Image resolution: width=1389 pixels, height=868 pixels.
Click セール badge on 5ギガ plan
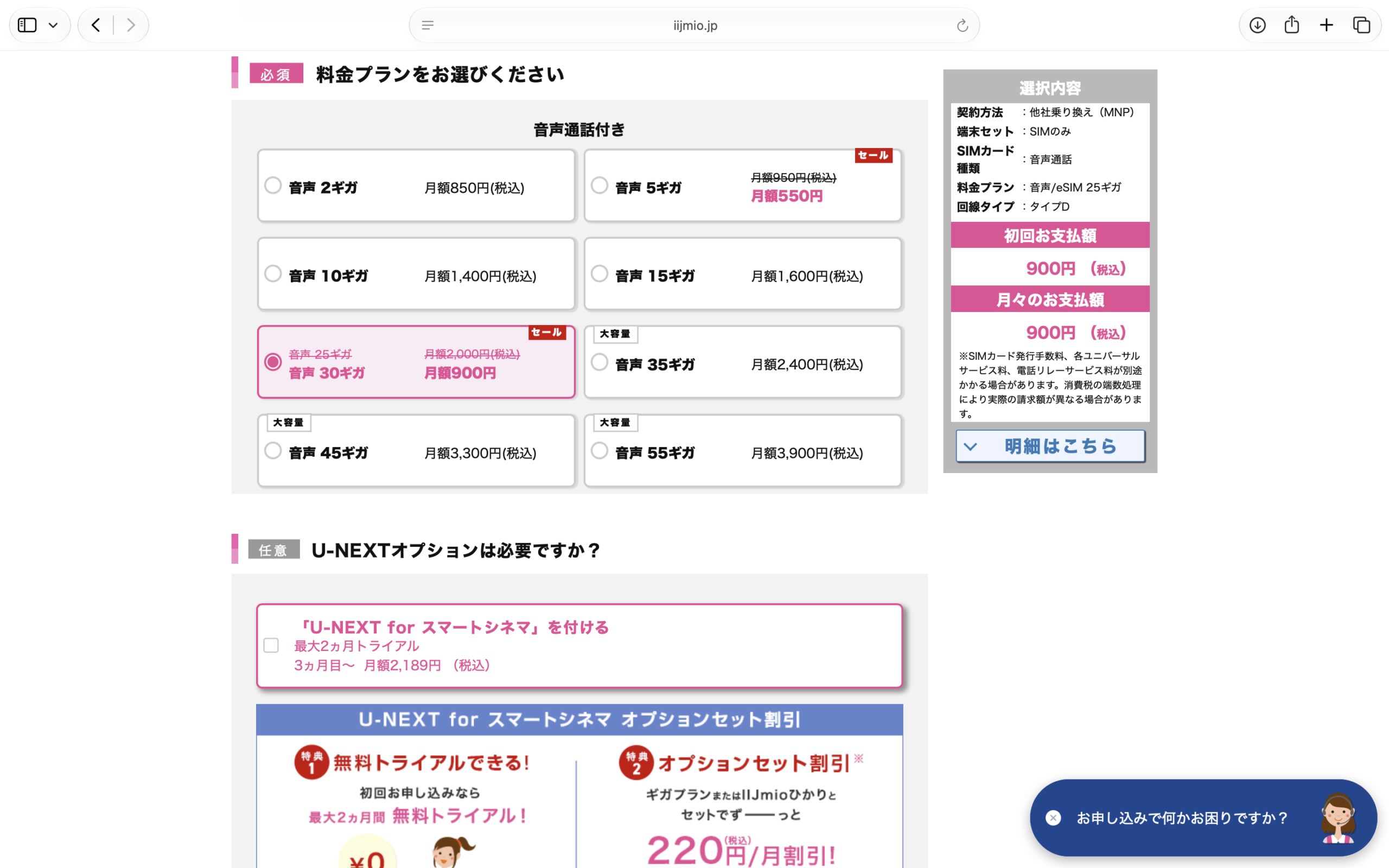tap(874, 155)
